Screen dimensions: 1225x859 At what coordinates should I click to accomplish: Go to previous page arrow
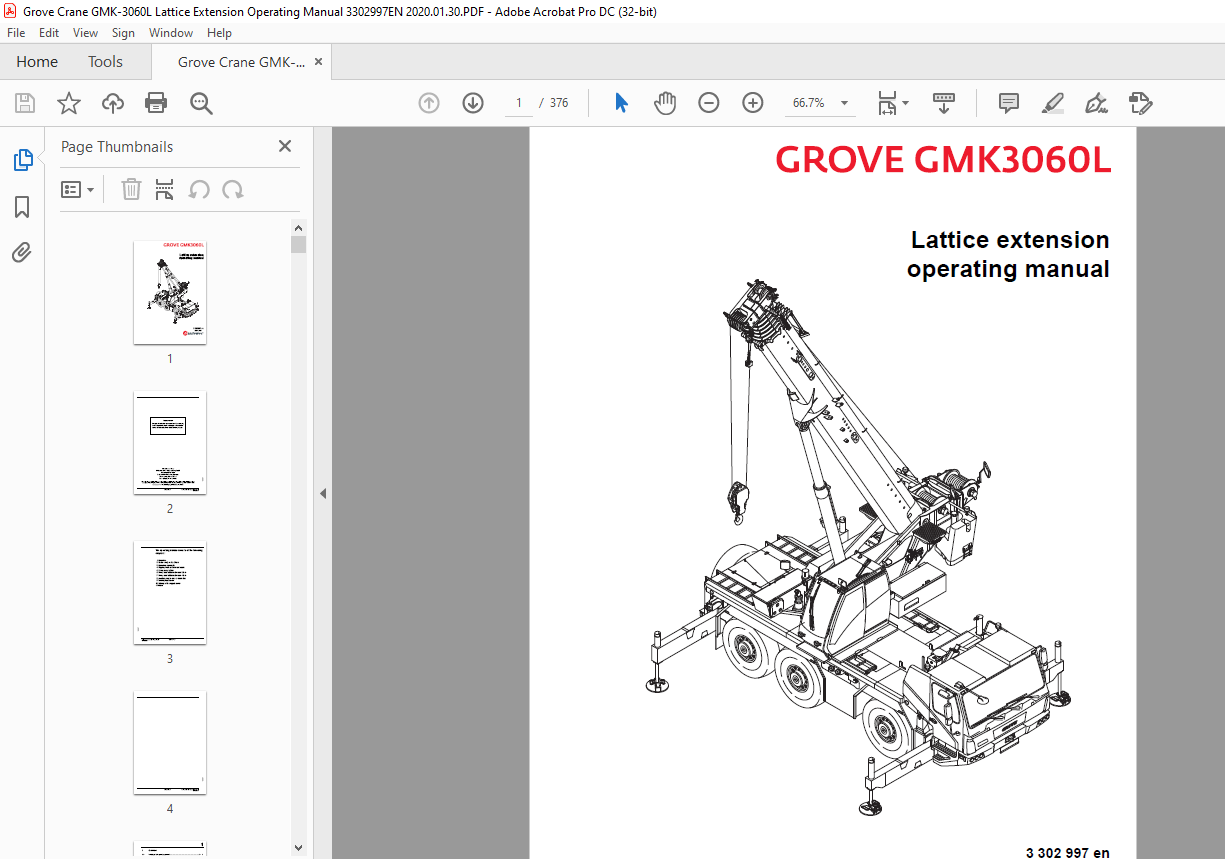pos(429,103)
